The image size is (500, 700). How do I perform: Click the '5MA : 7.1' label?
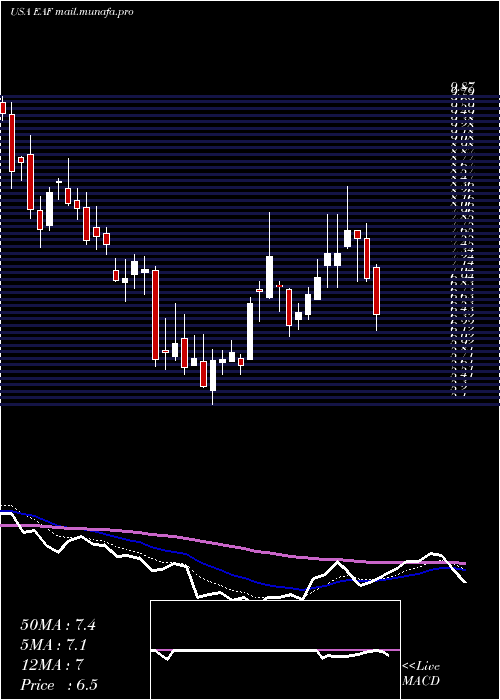pos(54,645)
